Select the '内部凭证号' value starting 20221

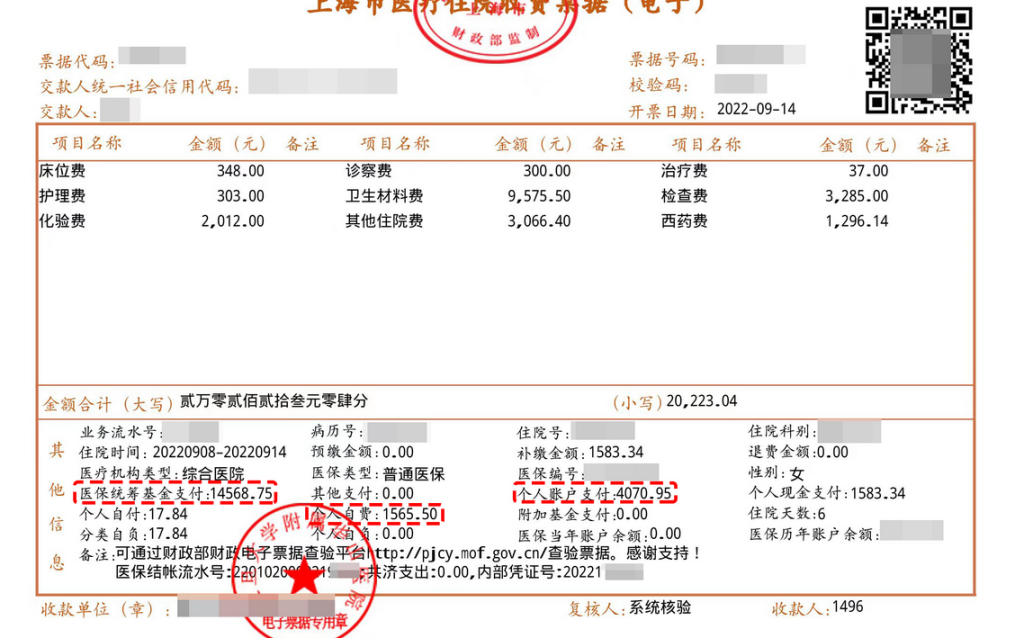[x=582, y=573]
